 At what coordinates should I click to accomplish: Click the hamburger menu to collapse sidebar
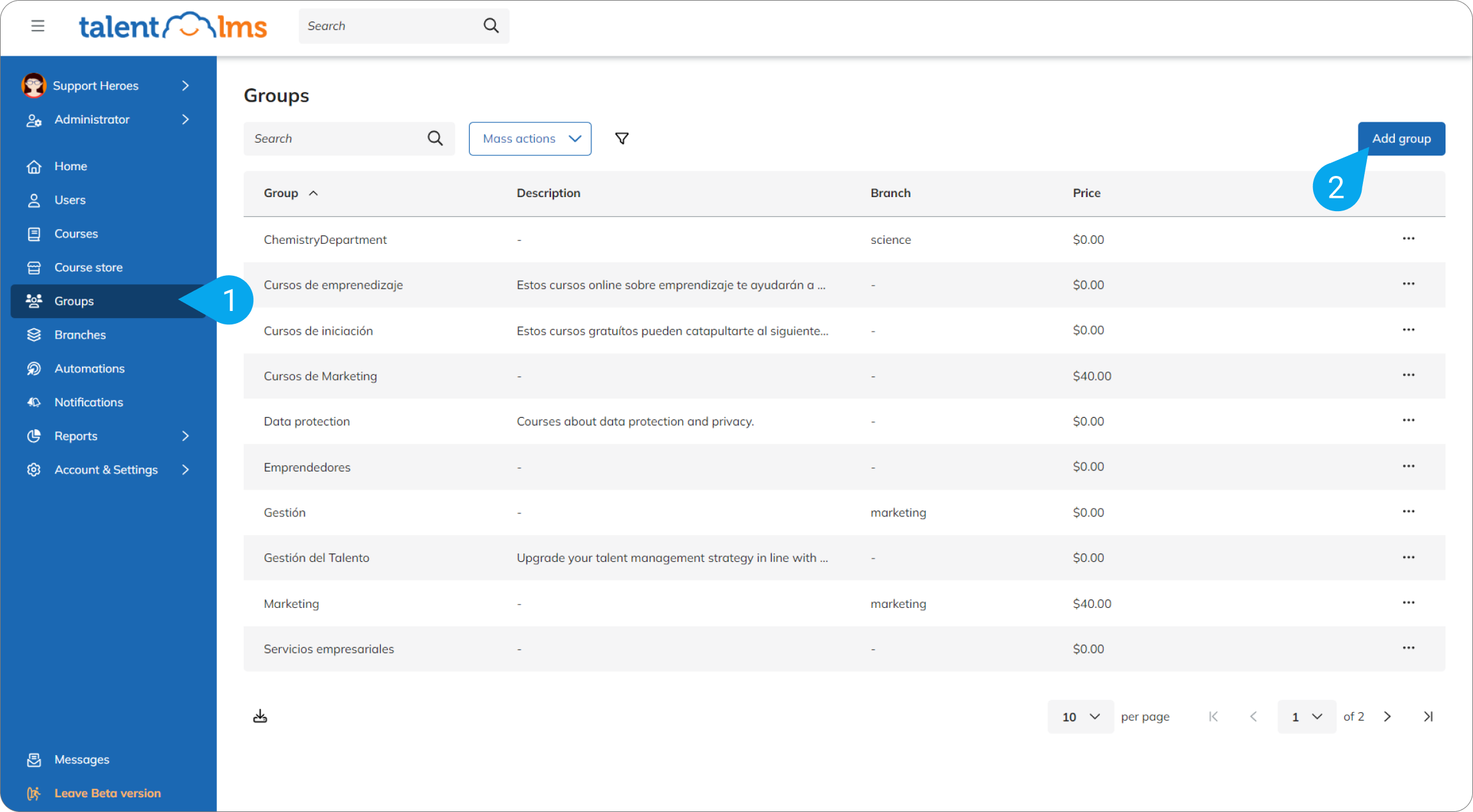coord(38,26)
